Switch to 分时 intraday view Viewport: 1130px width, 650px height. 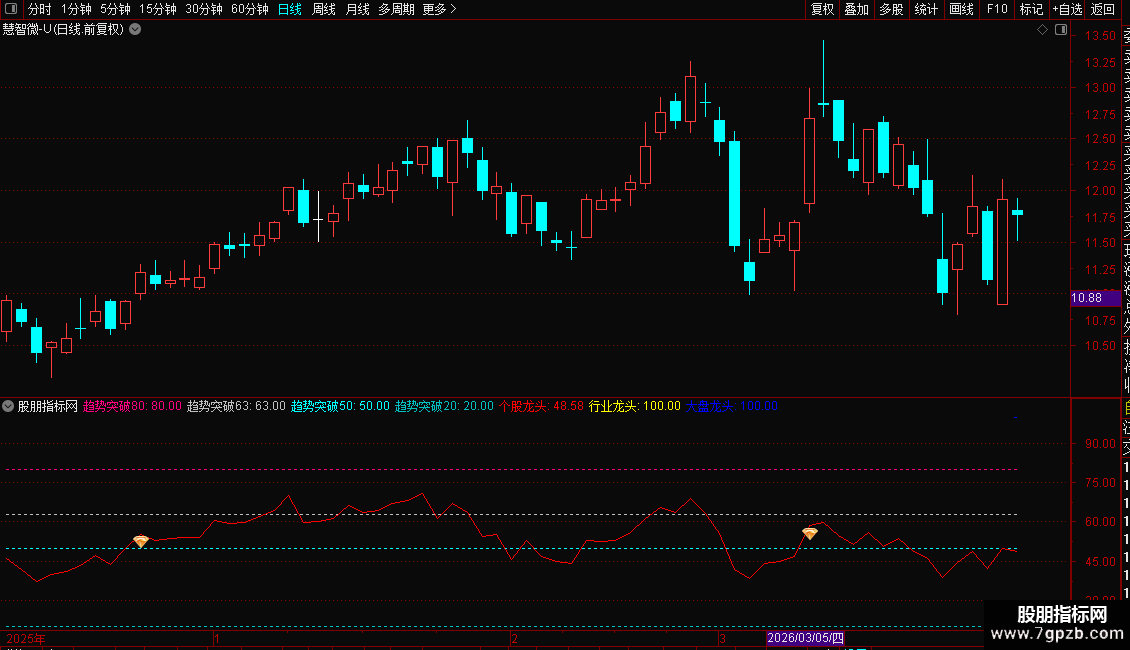pyautogui.click(x=40, y=9)
